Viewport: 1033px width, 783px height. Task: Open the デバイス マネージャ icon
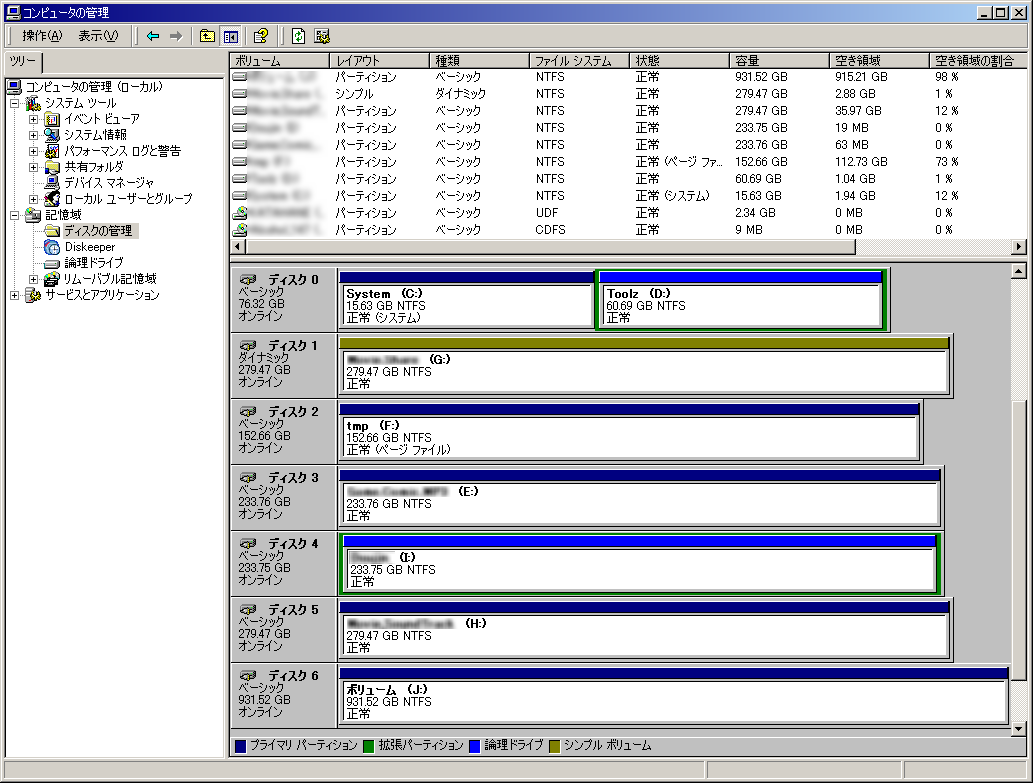(x=52, y=182)
